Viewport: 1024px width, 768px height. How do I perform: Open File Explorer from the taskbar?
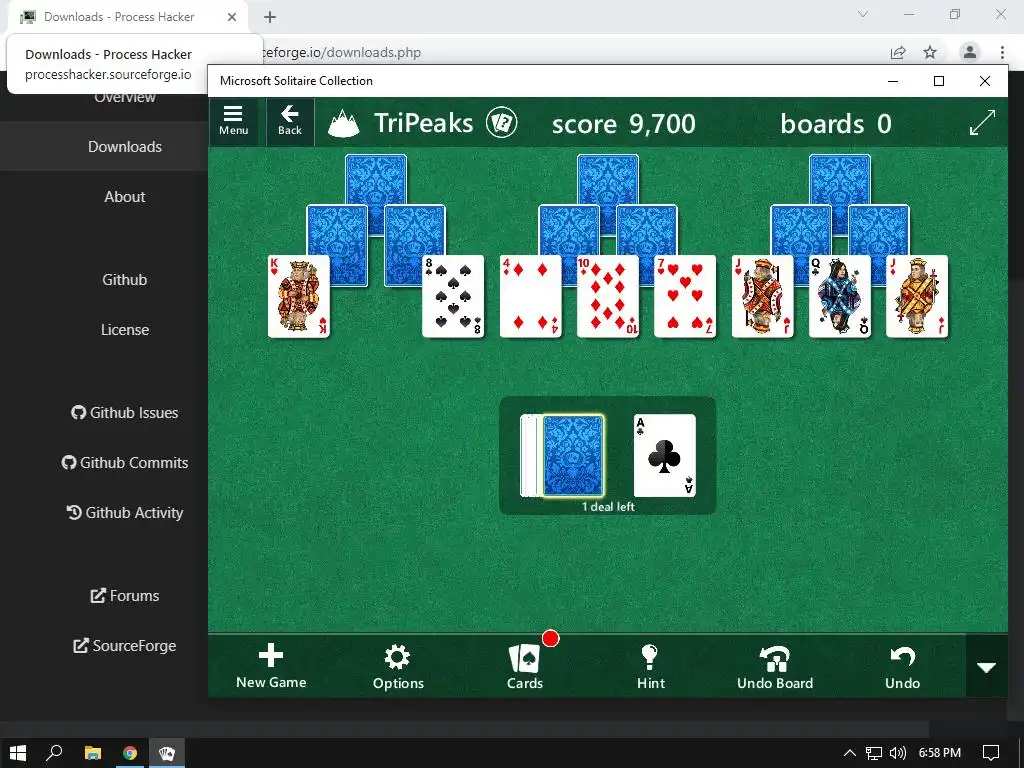93,753
